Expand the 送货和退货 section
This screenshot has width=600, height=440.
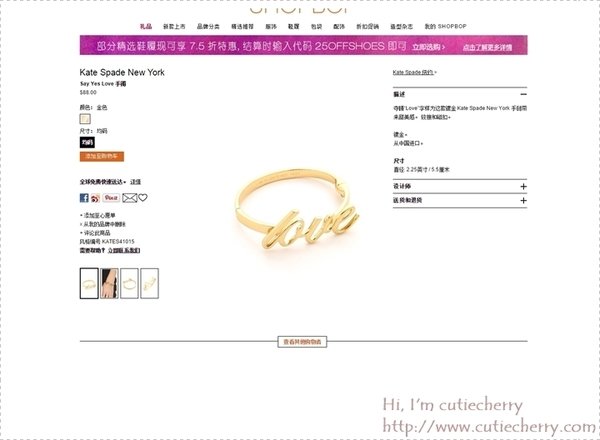tap(460, 200)
